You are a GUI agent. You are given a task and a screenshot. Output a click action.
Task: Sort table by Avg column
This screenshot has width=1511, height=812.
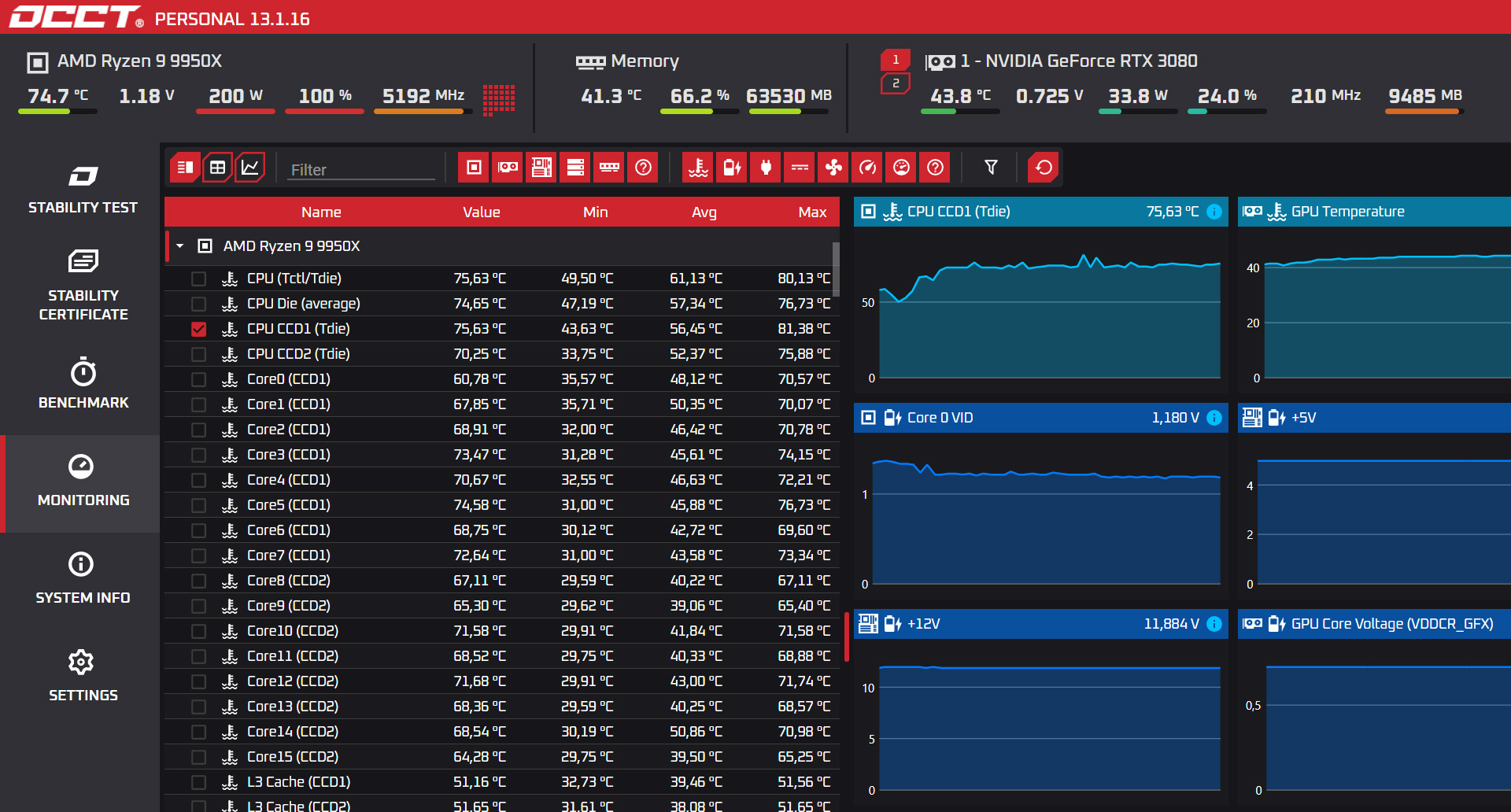pos(704,212)
